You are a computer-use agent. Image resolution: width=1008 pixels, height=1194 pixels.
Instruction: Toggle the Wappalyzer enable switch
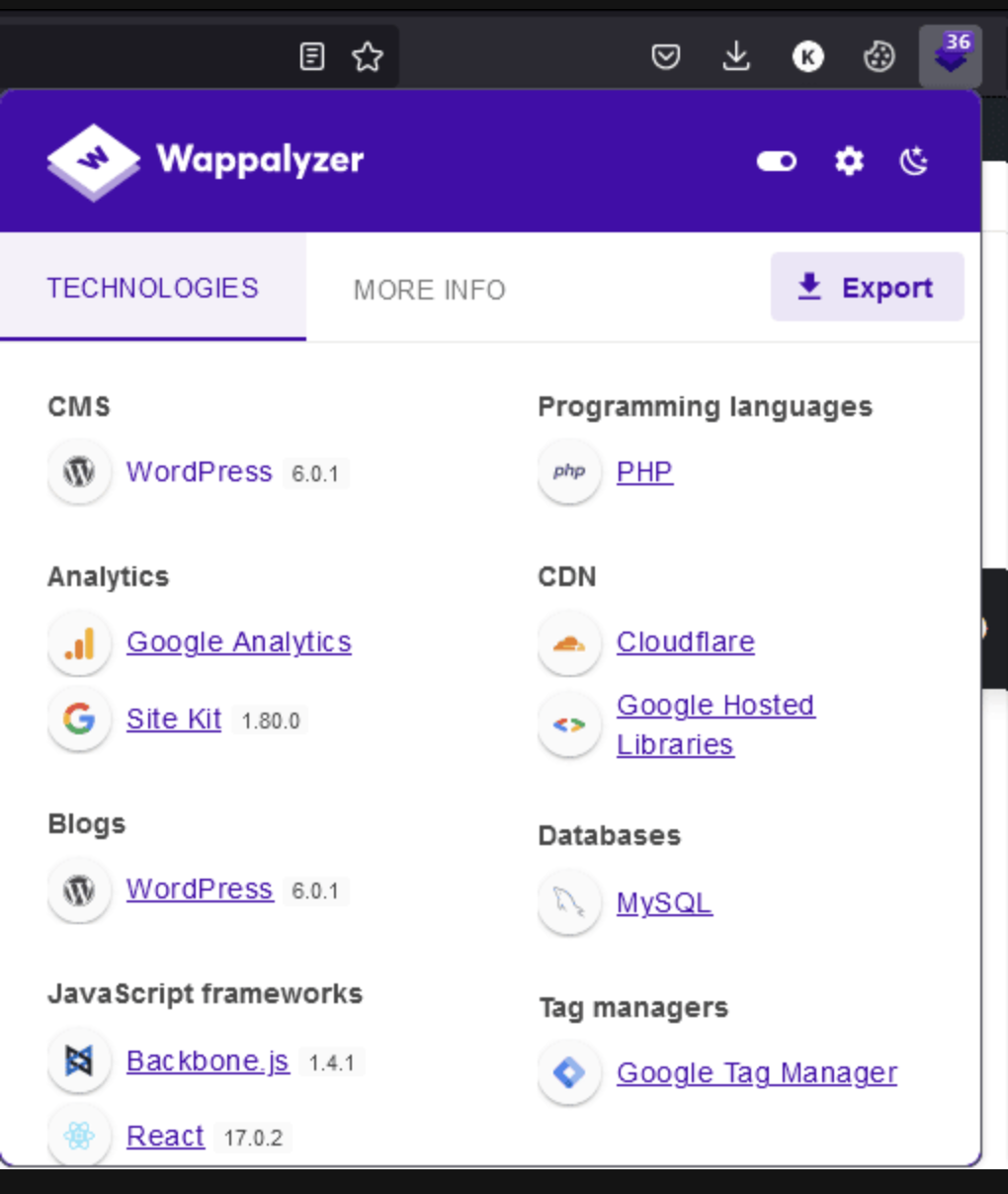(x=777, y=161)
